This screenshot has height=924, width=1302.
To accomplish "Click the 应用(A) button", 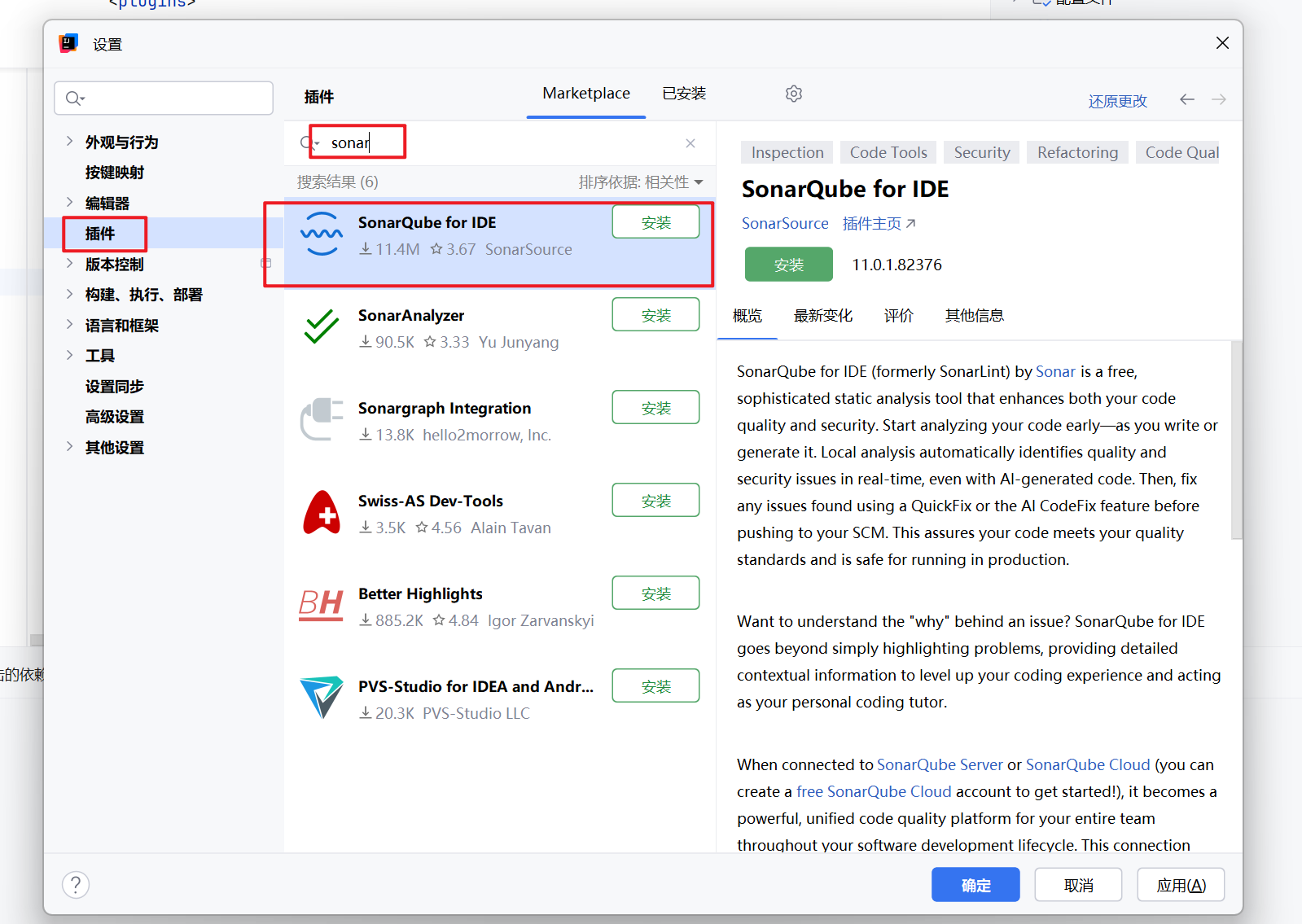I will click(1181, 885).
